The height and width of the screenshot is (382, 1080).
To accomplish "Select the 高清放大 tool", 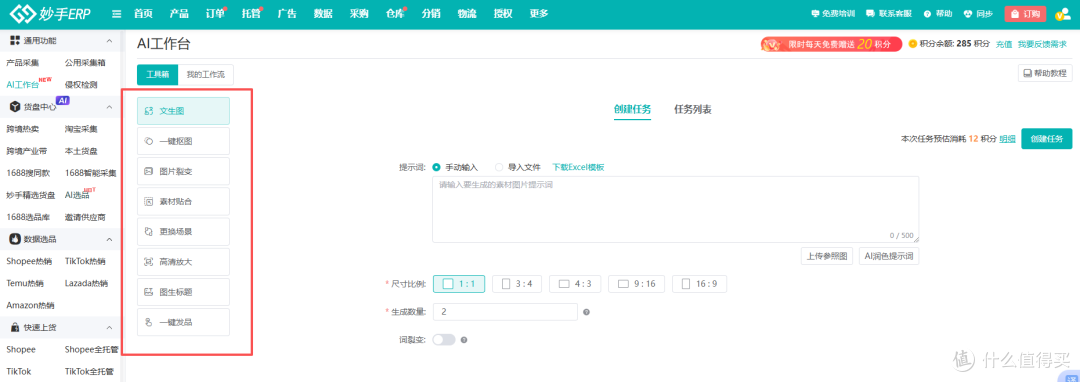I will (183, 262).
